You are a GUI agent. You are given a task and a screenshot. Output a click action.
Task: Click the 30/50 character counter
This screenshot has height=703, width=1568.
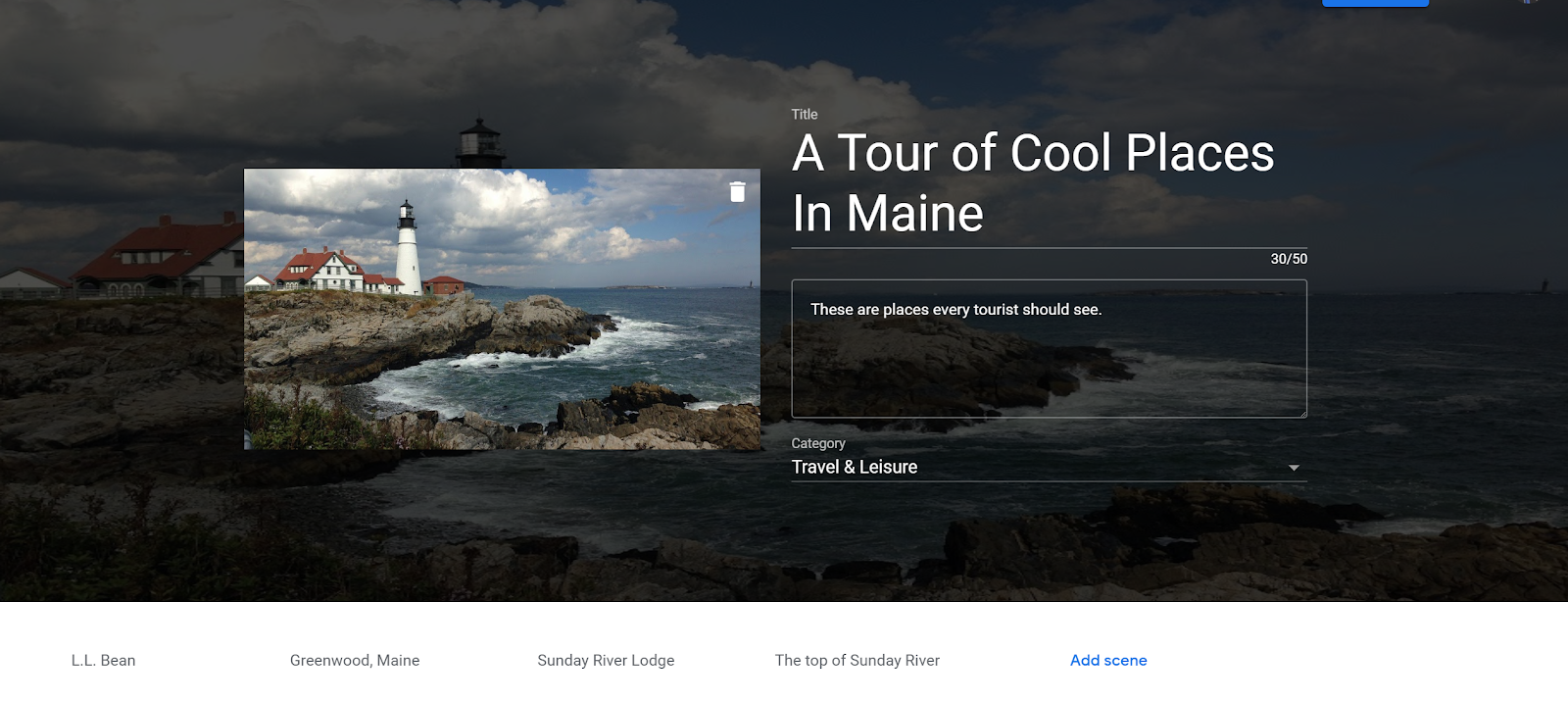tap(1288, 259)
